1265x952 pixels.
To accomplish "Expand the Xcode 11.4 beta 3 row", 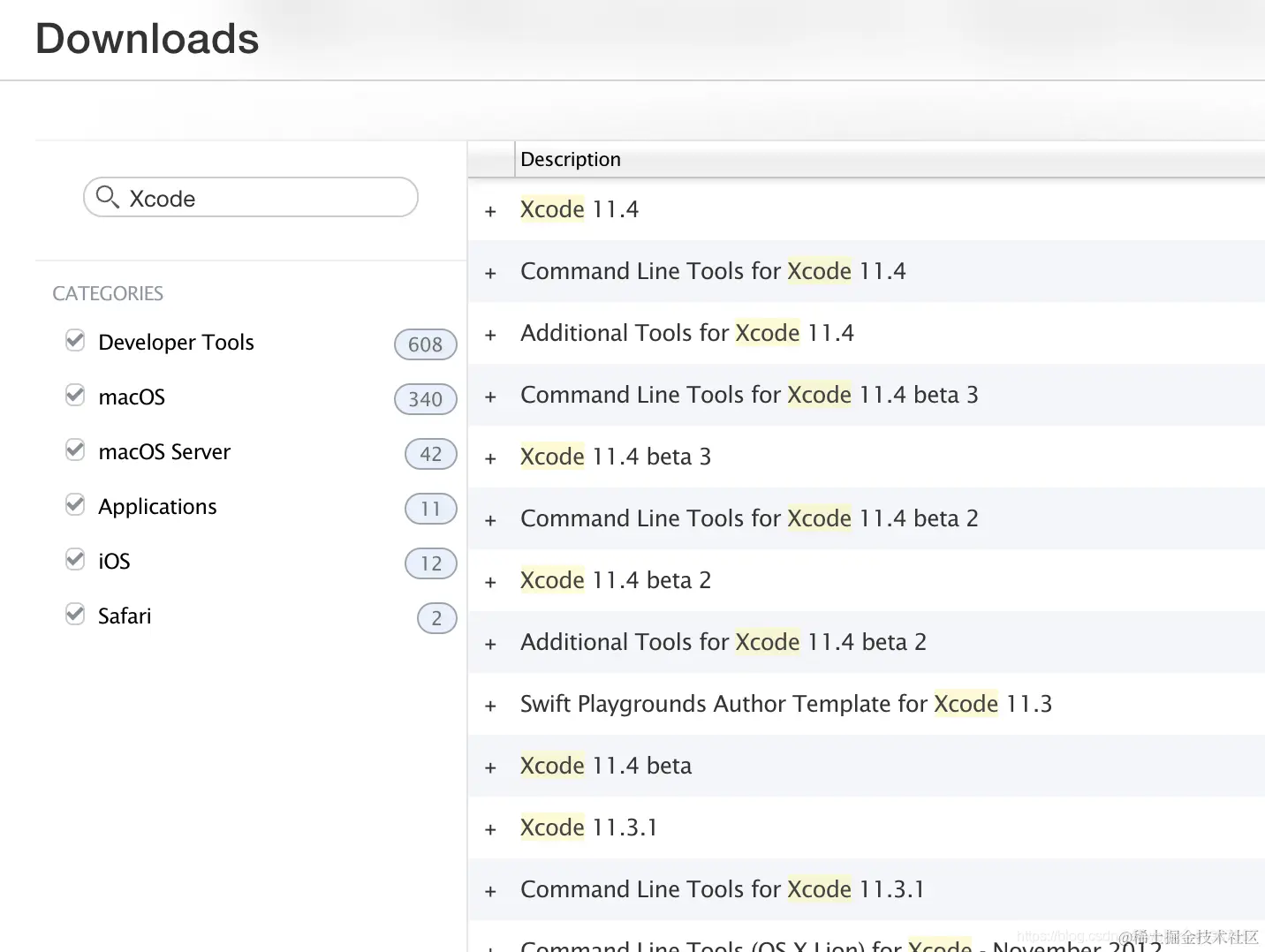I will (x=490, y=458).
